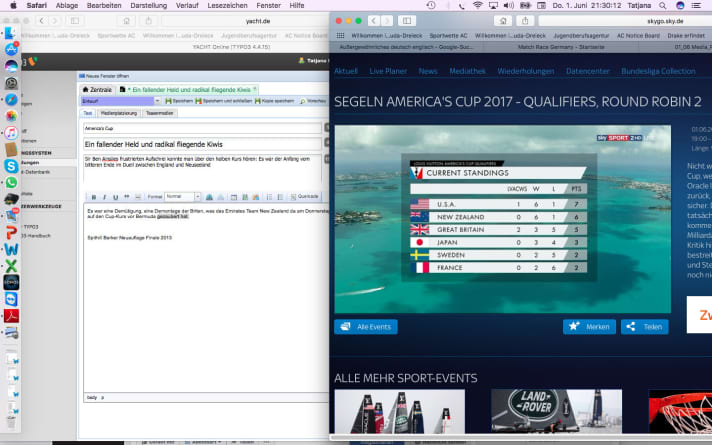
Task: Click home button in skygo Safari window
Action: tap(503, 21)
